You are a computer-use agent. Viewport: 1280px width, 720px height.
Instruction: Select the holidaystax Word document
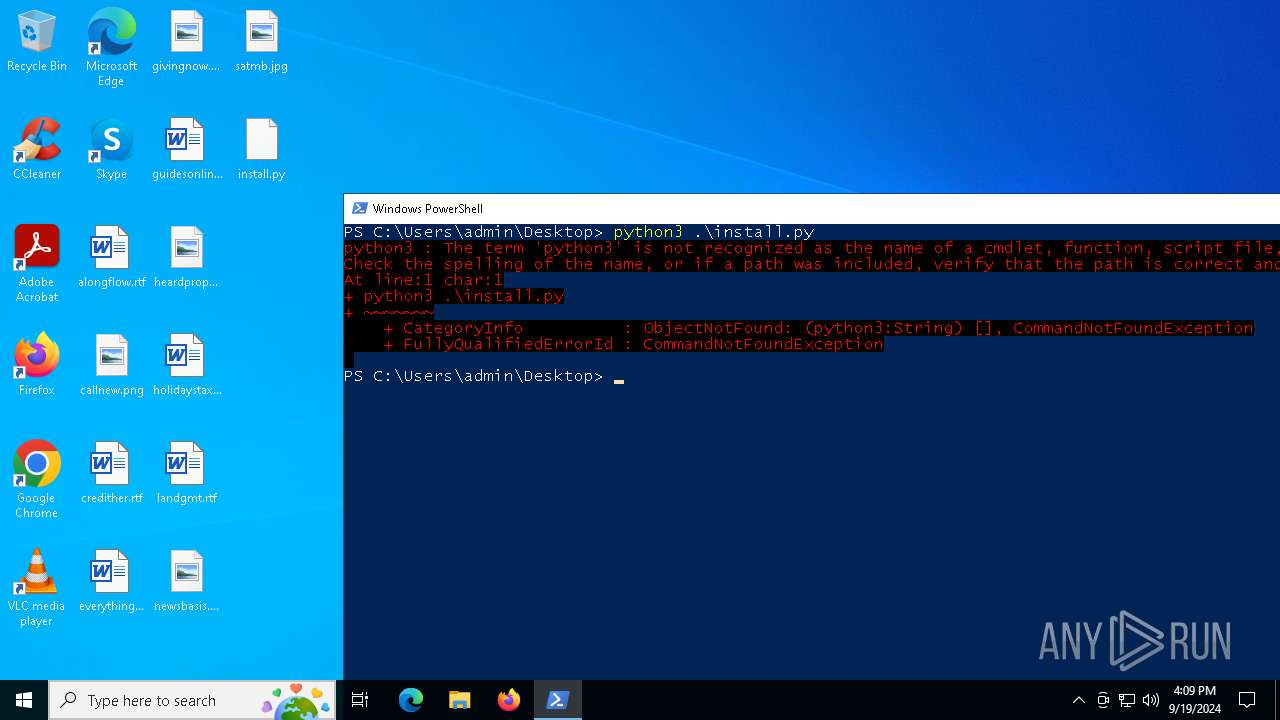coord(186,366)
